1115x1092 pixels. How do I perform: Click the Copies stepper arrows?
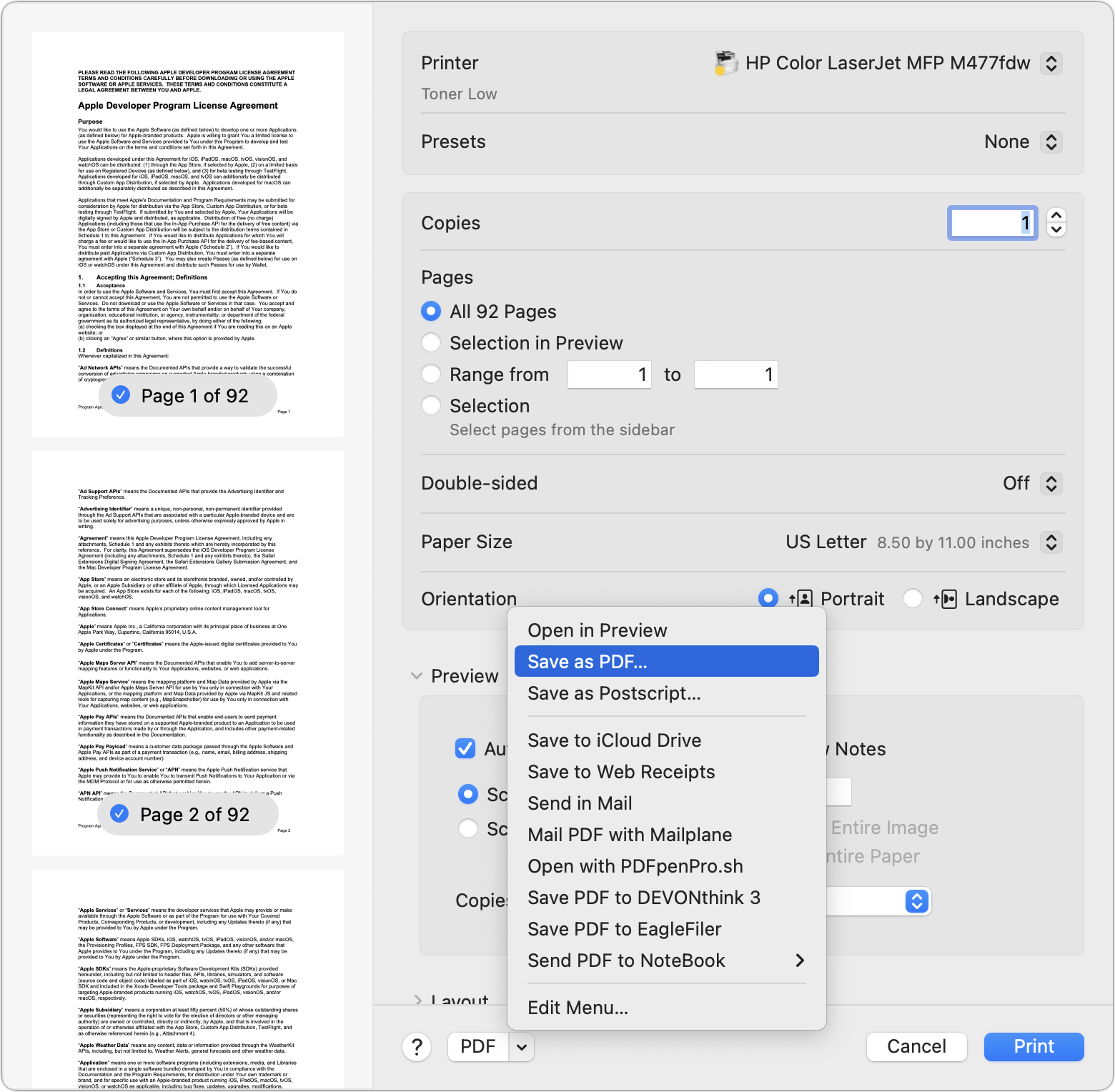click(x=1056, y=222)
